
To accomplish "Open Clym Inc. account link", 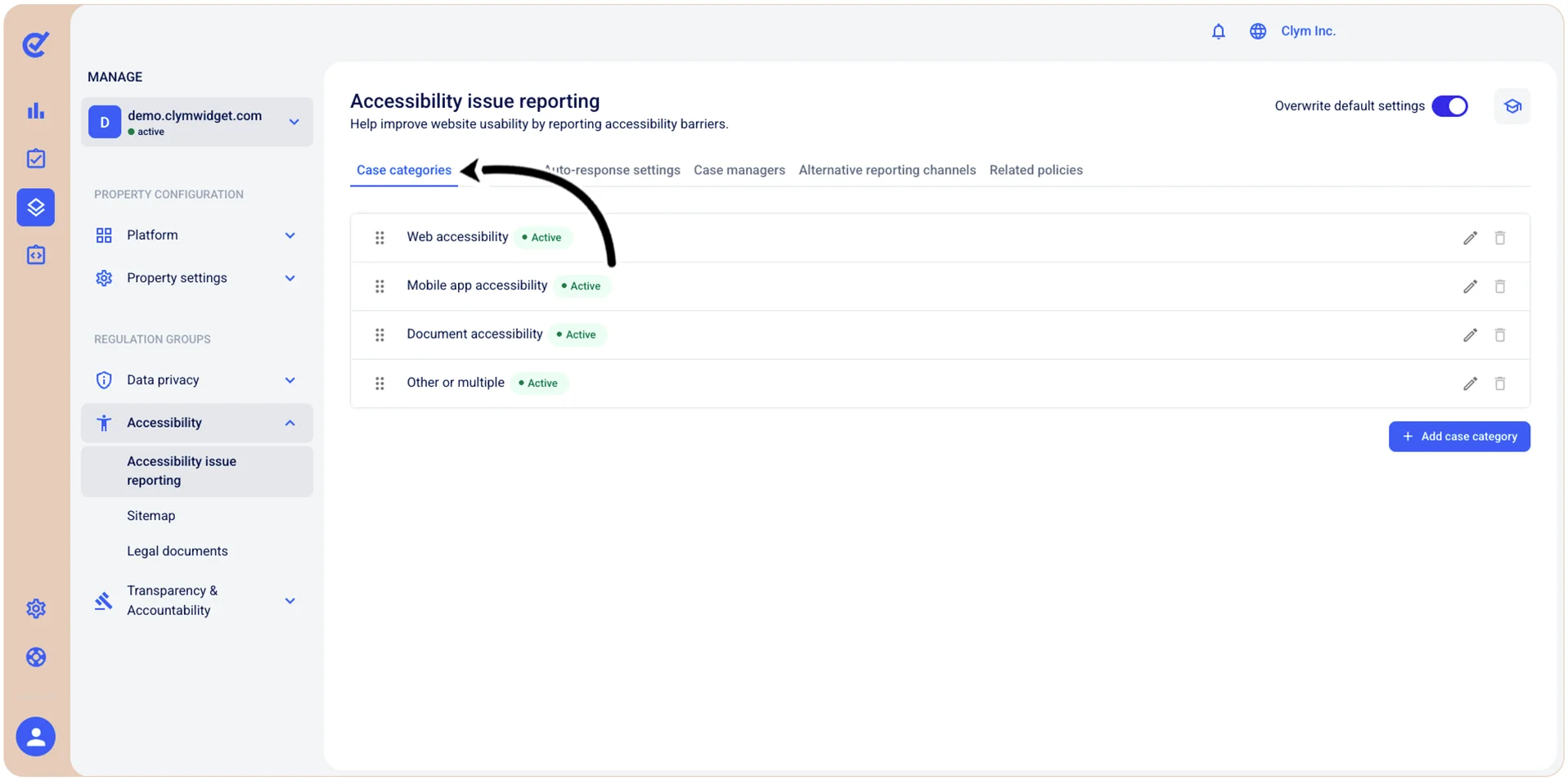I will tap(1308, 31).
